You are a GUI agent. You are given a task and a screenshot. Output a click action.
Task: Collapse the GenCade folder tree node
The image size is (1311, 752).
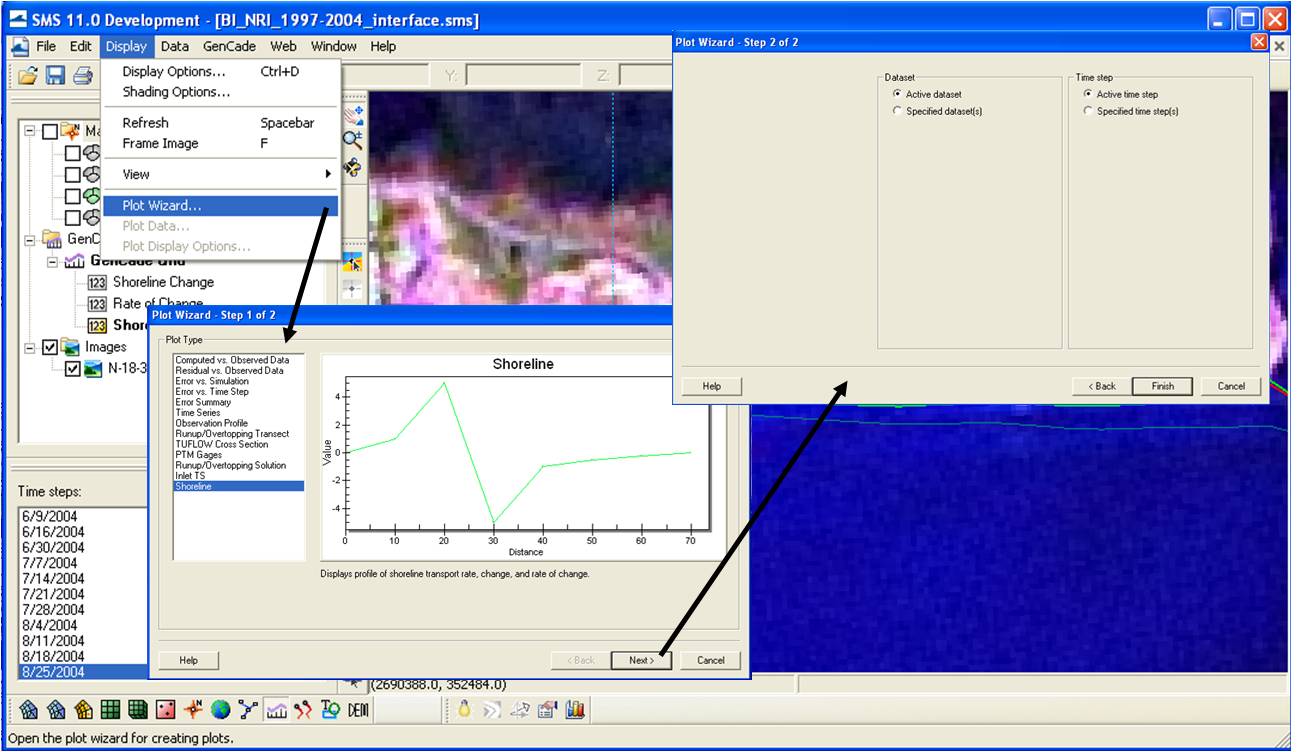pos(31,239)
